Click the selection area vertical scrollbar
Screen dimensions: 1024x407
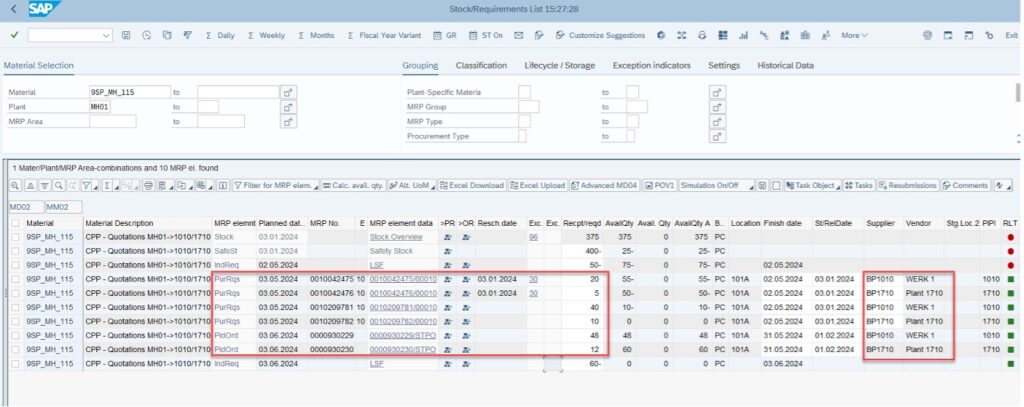pos(1018,91)
